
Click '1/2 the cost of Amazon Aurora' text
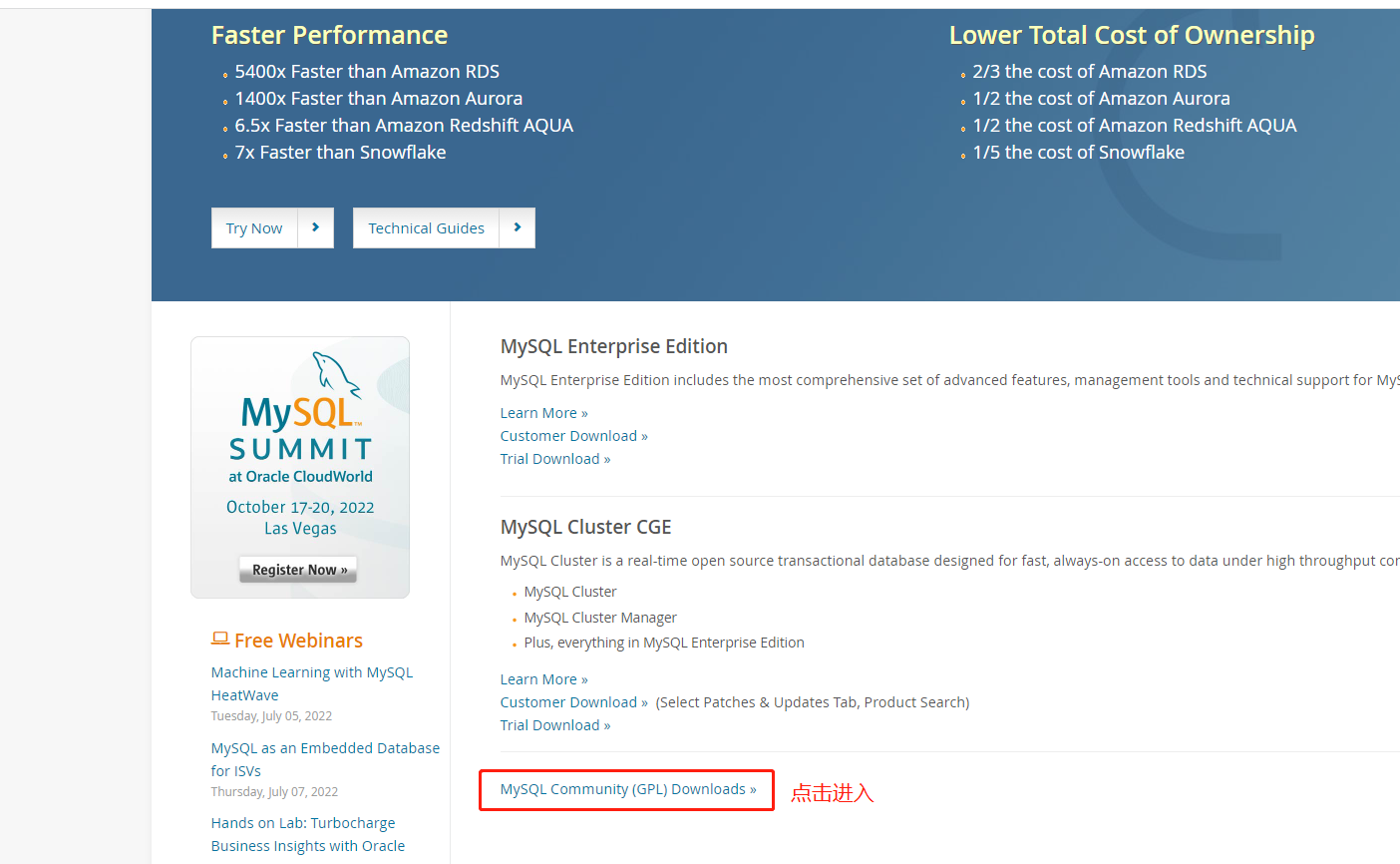pos(1102,99)
